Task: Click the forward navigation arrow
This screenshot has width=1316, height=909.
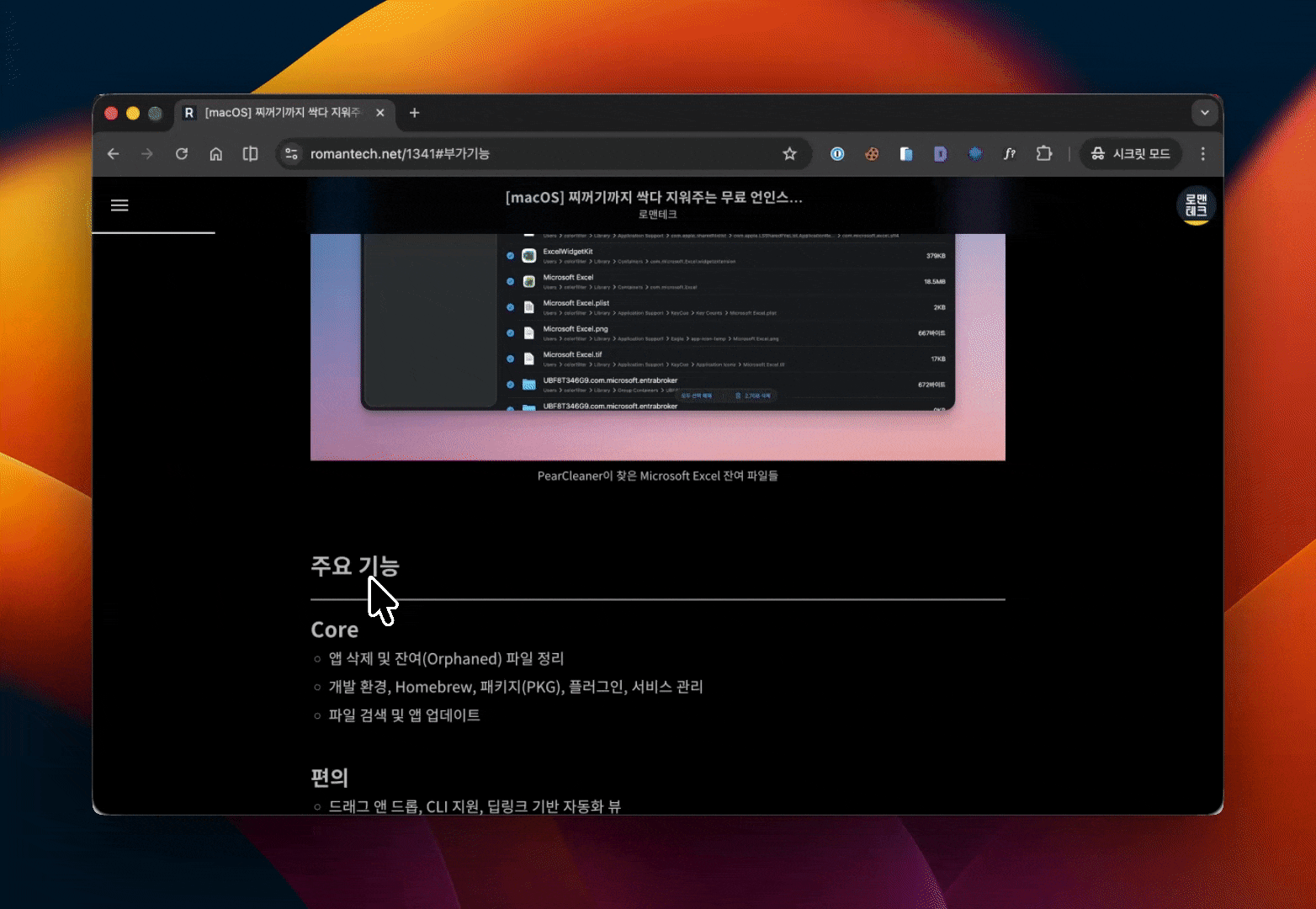Action: (147, 154)
